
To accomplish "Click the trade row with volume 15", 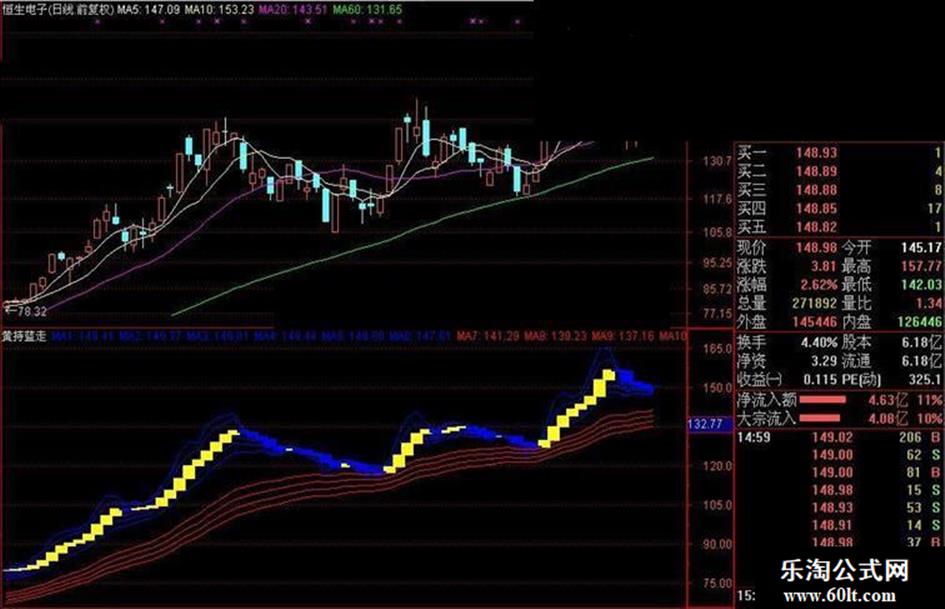I will pos(839,490).
